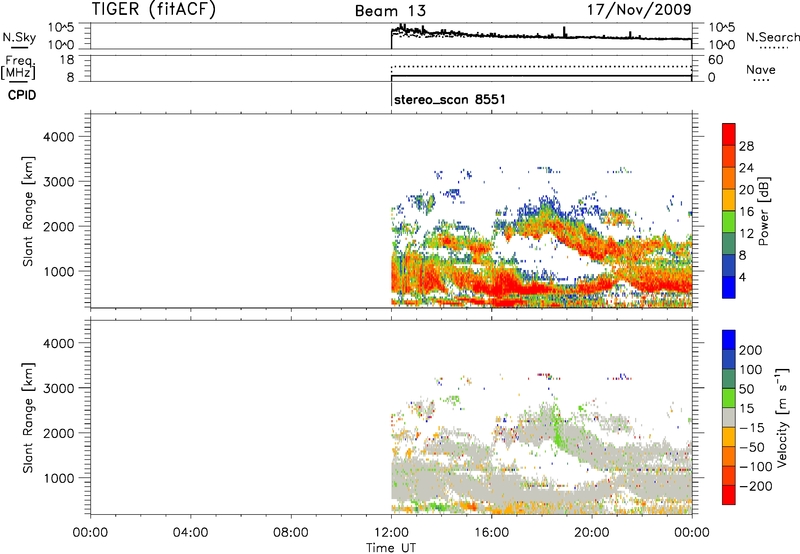Select the -200 label on velocity colorbar
The width and height of the screenshot is (800, 554).
click(x=755, y=486)
